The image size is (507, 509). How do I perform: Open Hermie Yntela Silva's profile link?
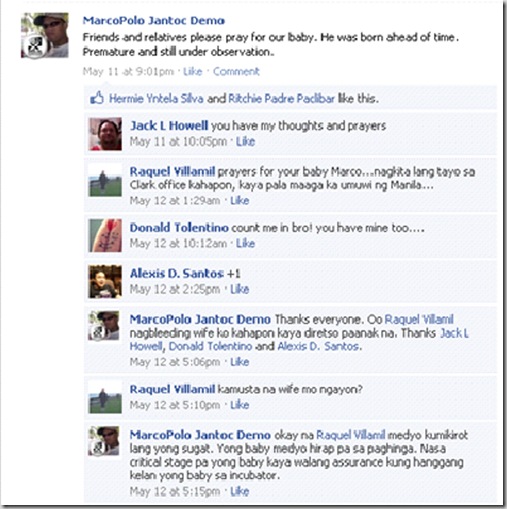click(156, 99)
